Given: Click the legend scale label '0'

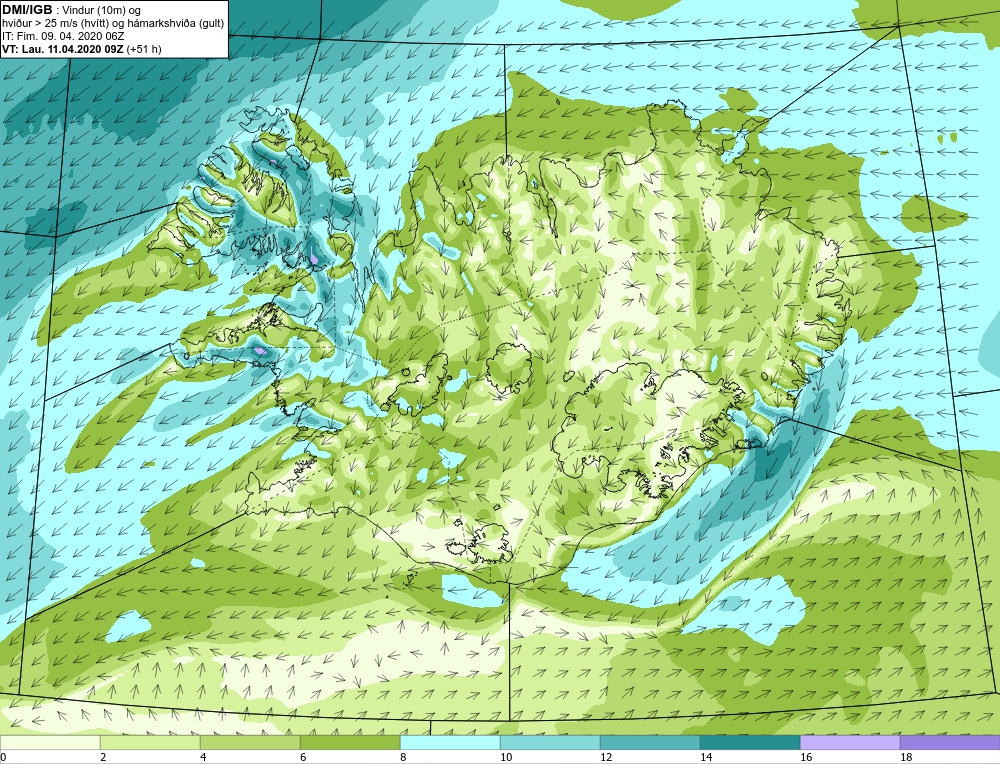Looking at the screenshot, I should 4,757.
